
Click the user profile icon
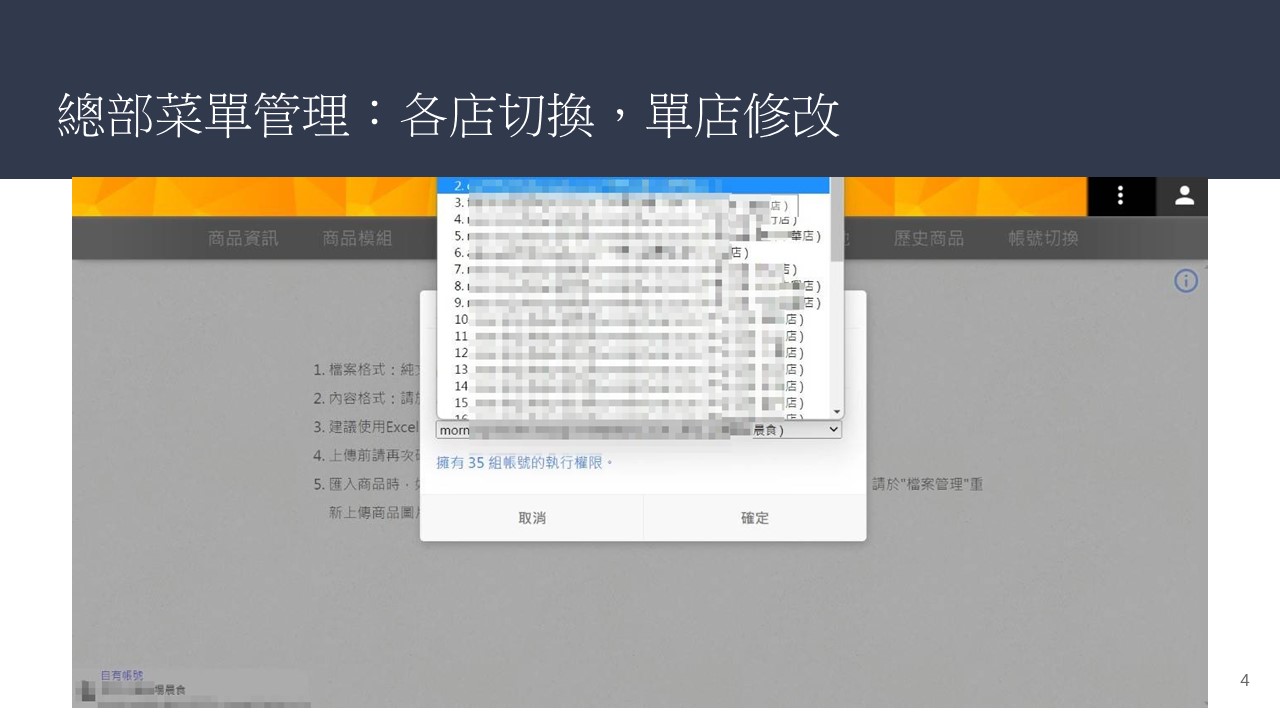click(x=1184, y=196)
